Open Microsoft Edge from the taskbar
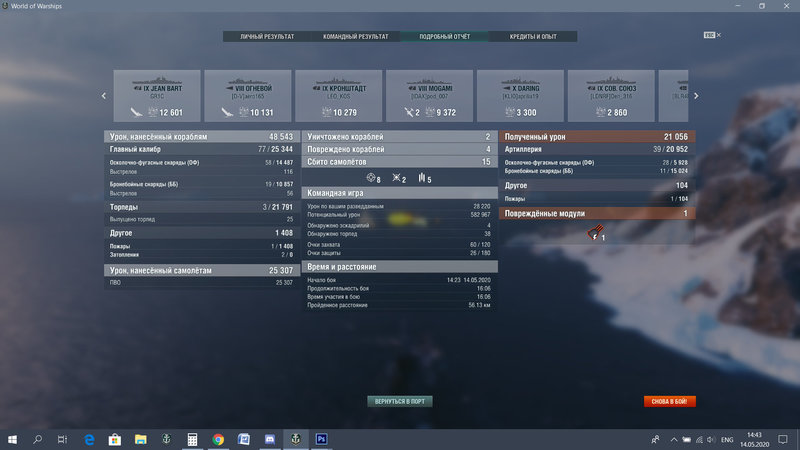The height and width of the screenshot is (450, 800). (88, 439)
